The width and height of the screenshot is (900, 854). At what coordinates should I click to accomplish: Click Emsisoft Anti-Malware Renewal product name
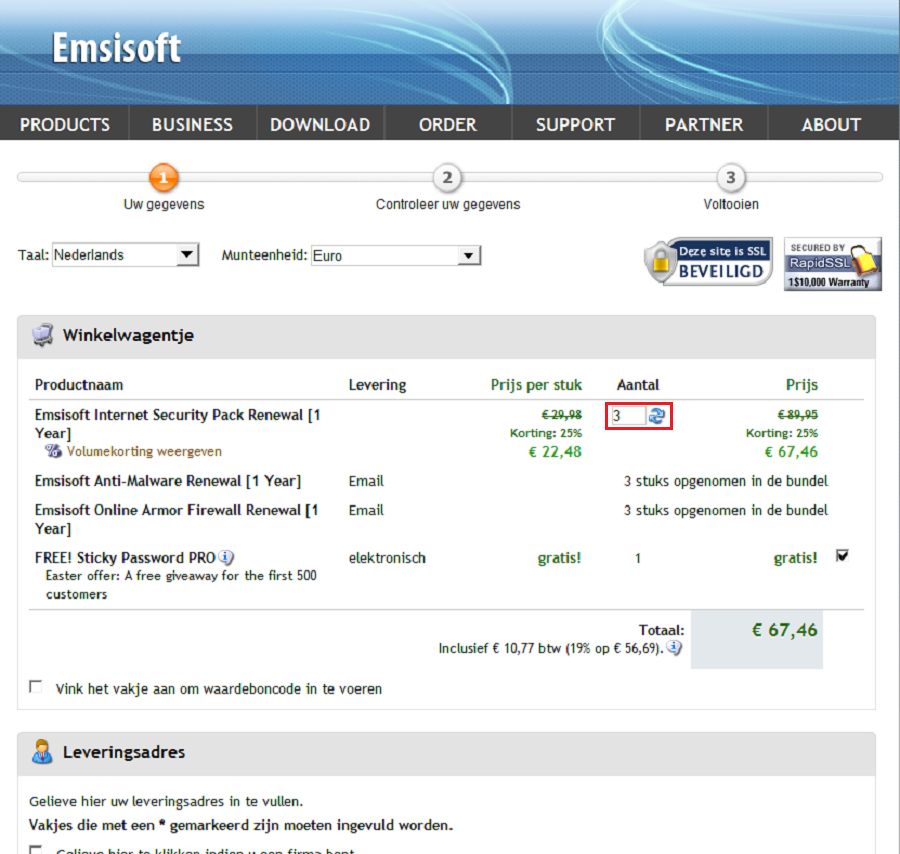pos(168,481)
